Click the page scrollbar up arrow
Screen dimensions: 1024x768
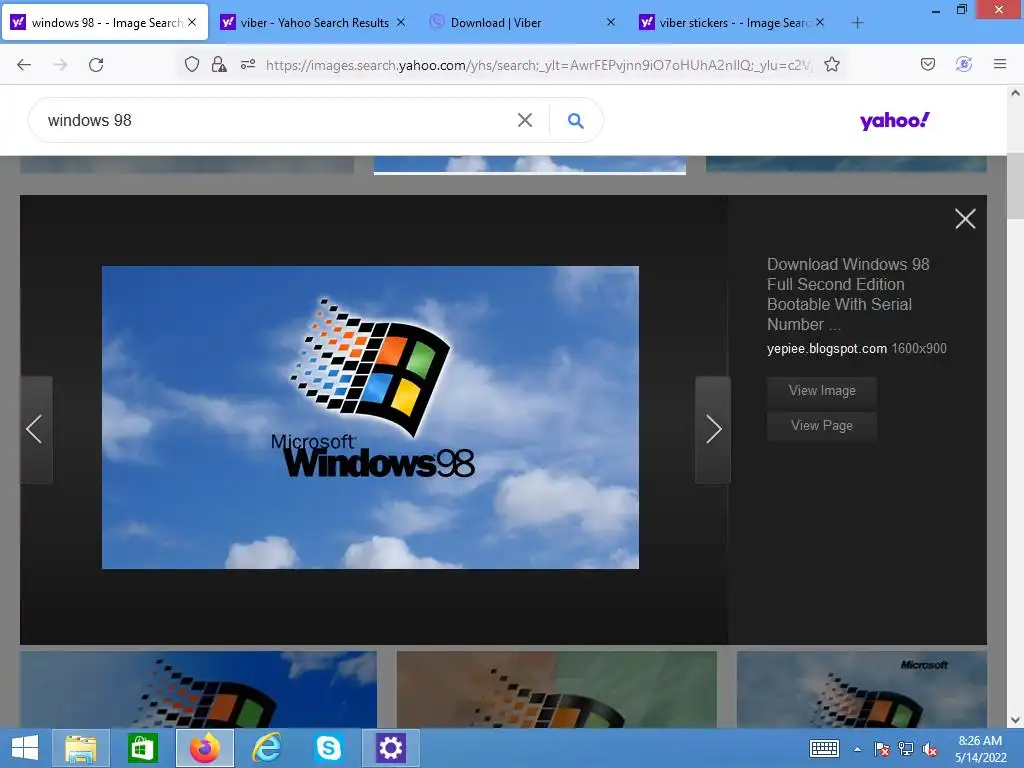click(x=1015, y=93)
